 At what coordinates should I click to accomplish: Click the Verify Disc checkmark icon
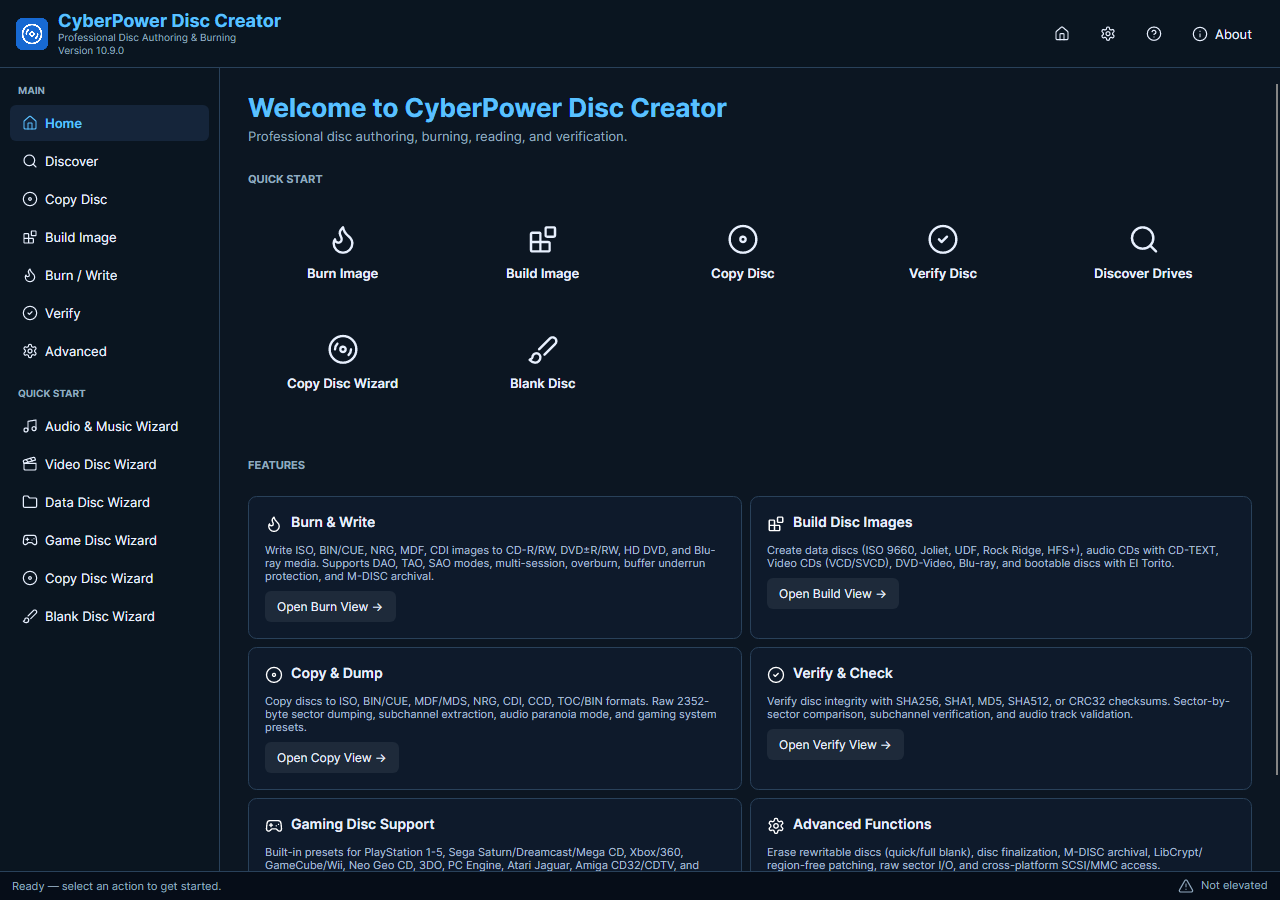click(943, 240)
